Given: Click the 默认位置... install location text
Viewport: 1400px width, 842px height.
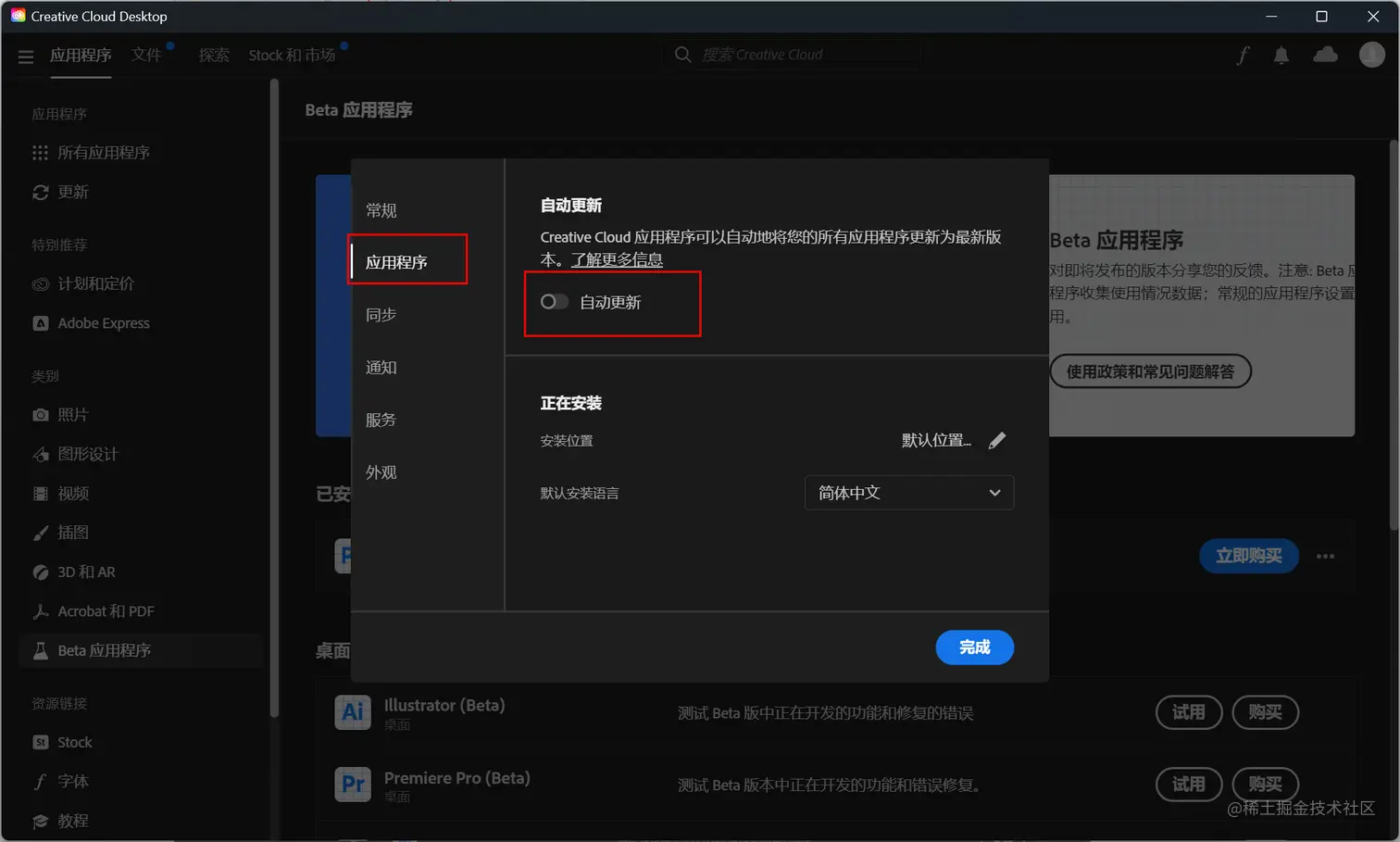Looking at the screenshot, I should coord(936,441).
